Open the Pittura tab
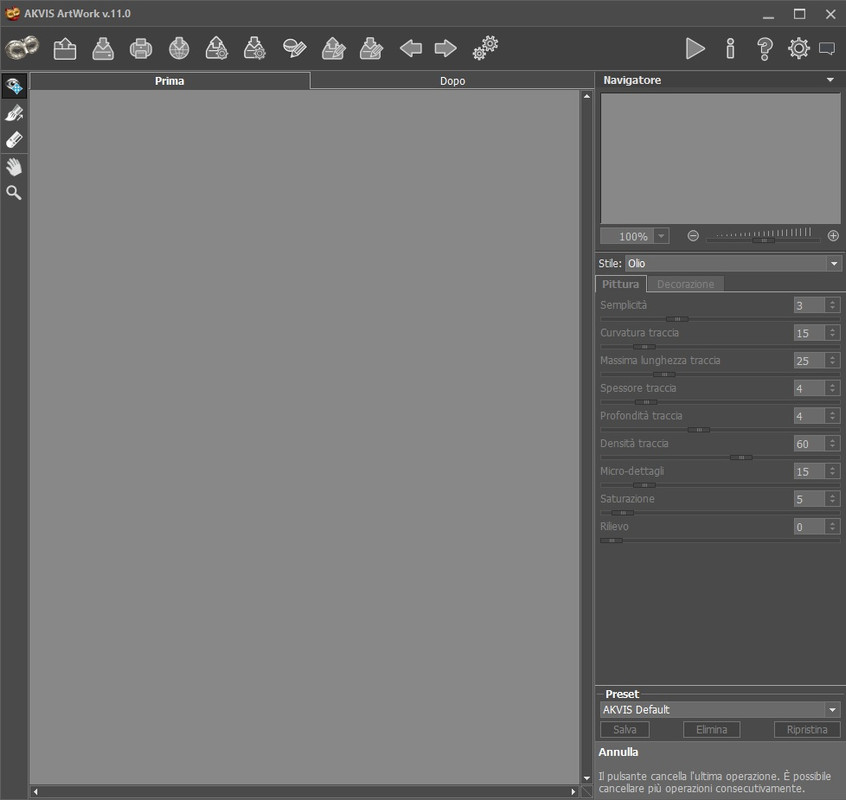The image size is (846, 800). click(x=620, y=284)
